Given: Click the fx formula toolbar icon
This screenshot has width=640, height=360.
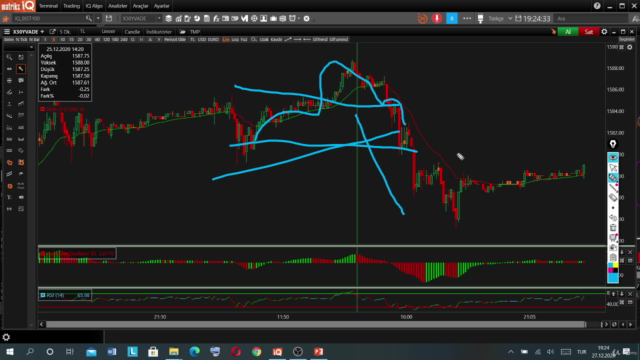Looking at the screenshot, I should pyautogui.click(x=216, y=18).
